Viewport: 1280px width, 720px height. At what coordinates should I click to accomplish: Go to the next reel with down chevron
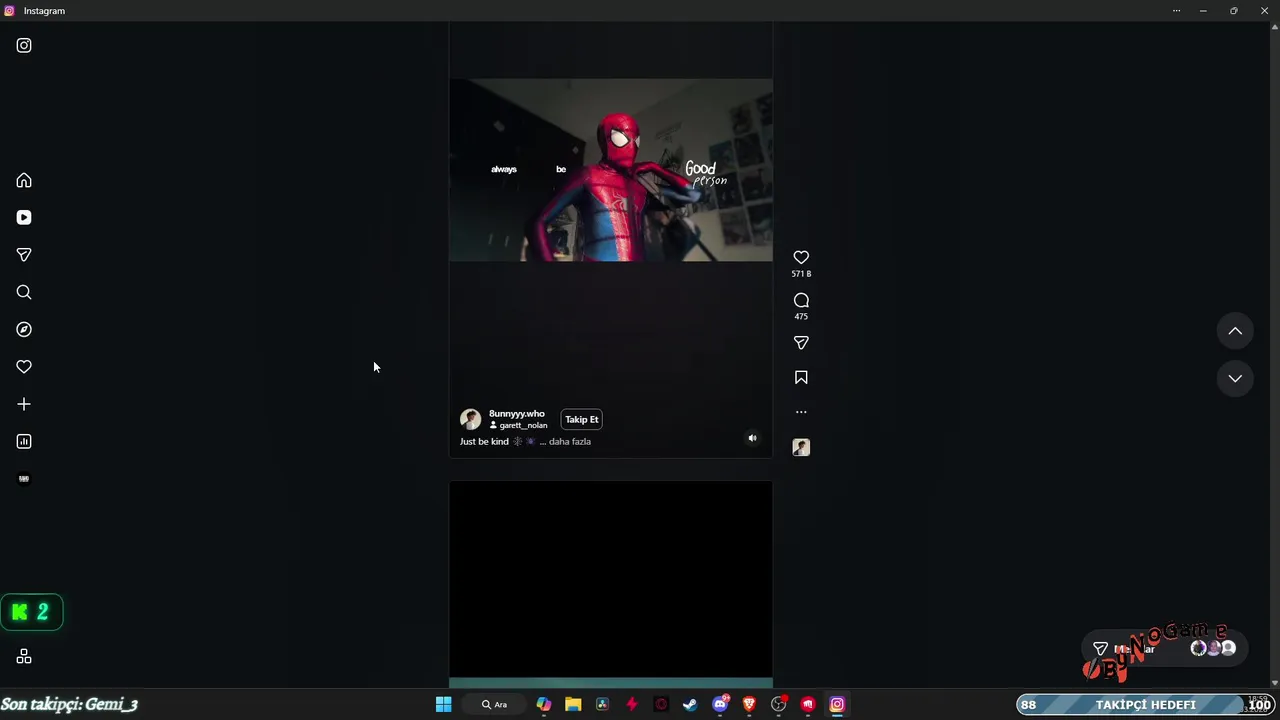[1235, 378]
